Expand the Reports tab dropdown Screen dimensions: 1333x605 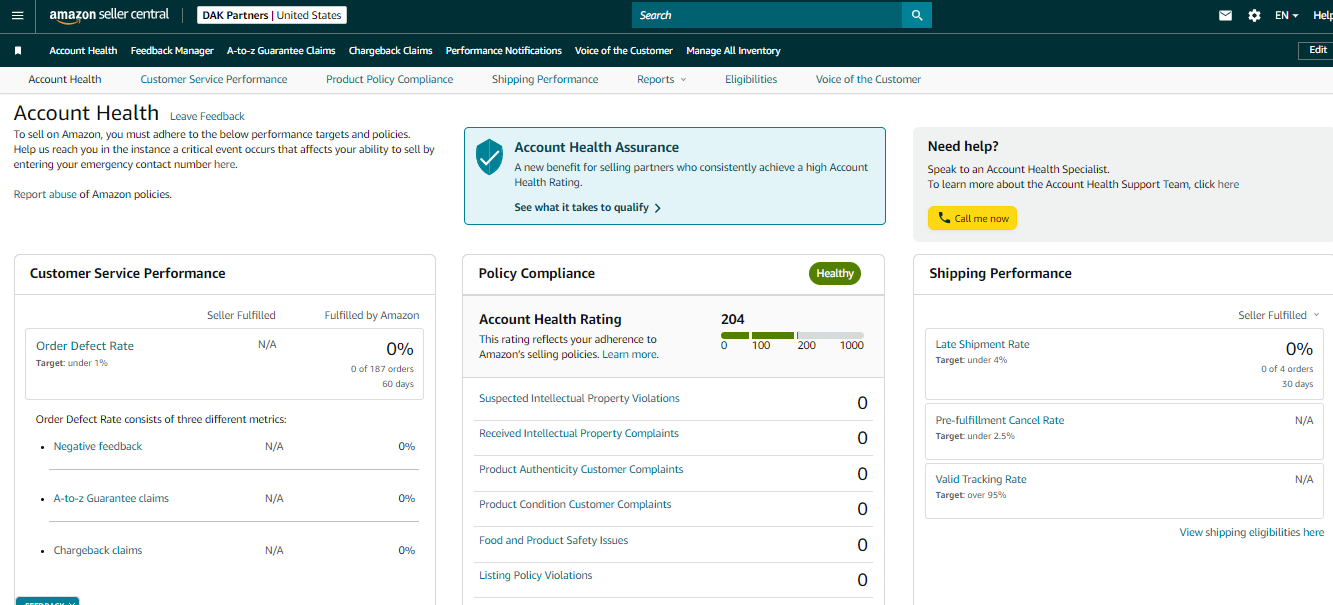point(662,79)
